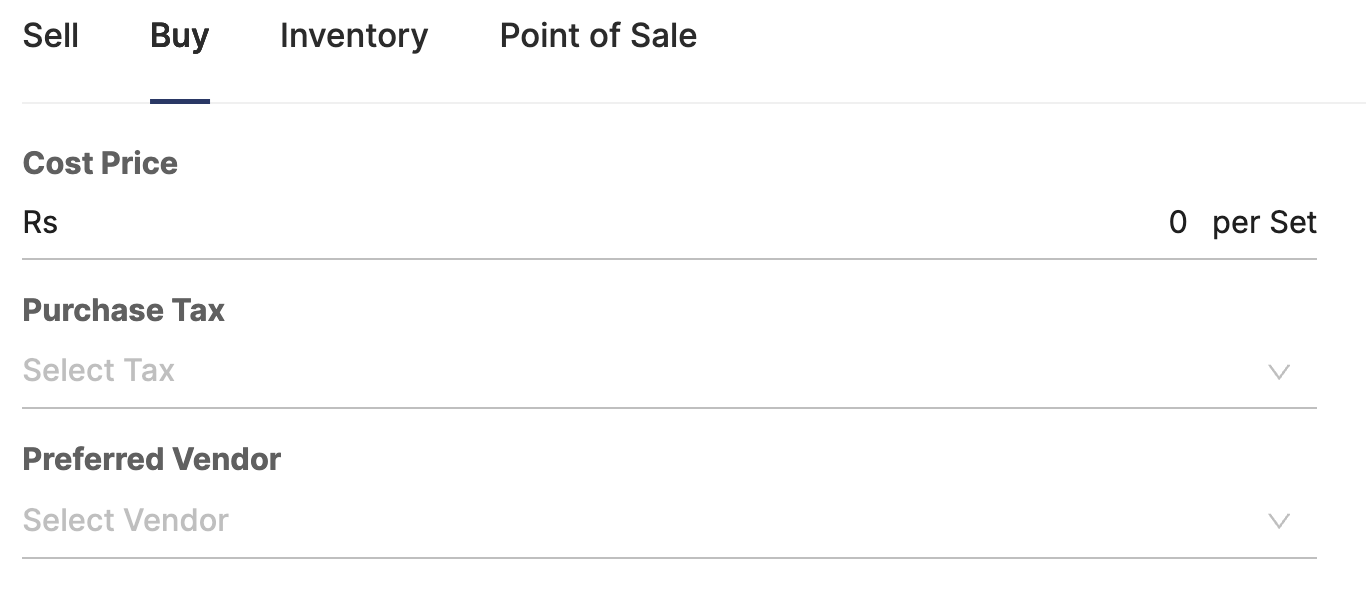Viewport: 1366px width, 602px height.
Task: Click the Buy tab underline indicator
Action: (x=180, y=100)
